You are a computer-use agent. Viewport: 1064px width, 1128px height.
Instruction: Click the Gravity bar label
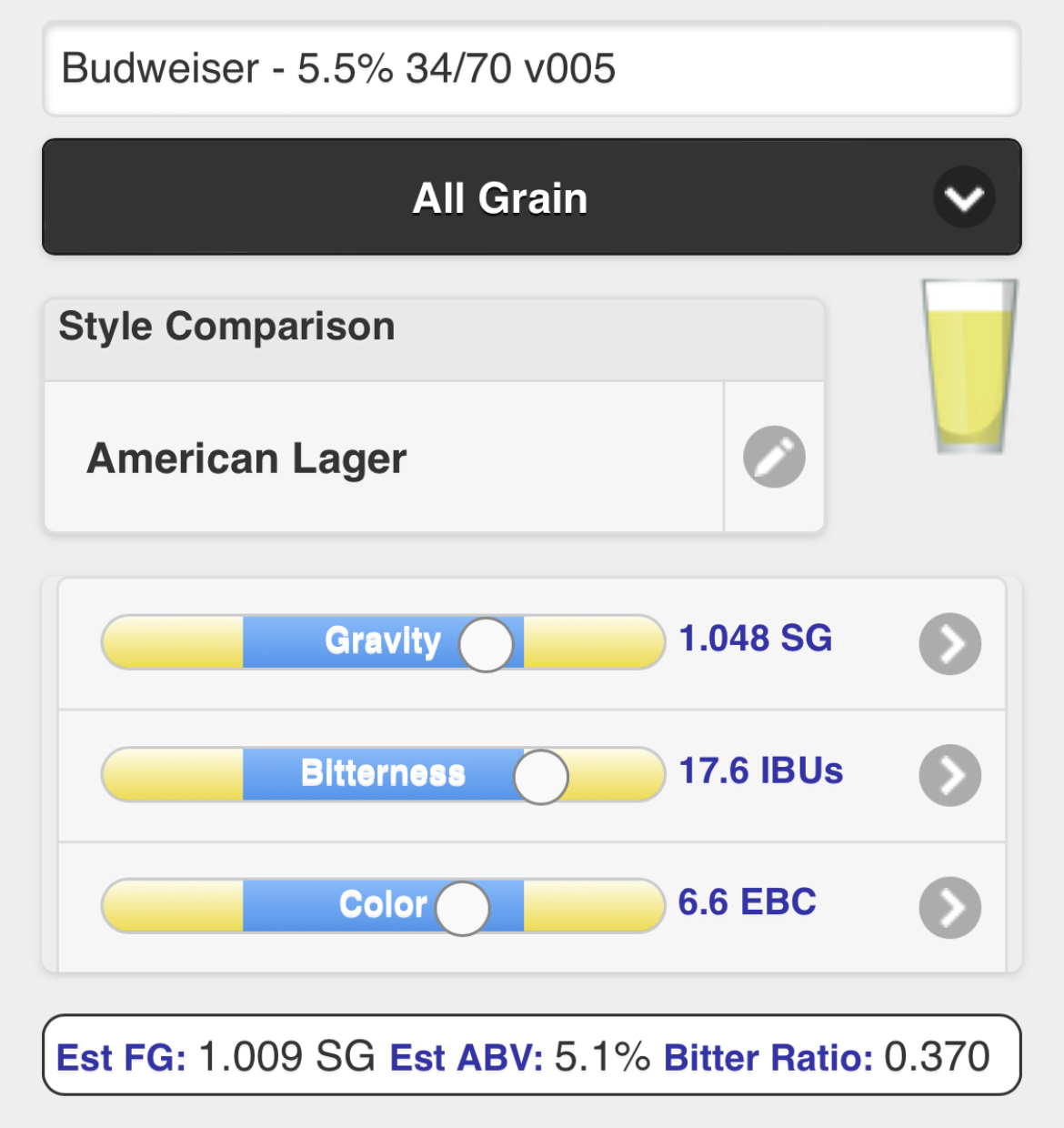click(383, 641)
